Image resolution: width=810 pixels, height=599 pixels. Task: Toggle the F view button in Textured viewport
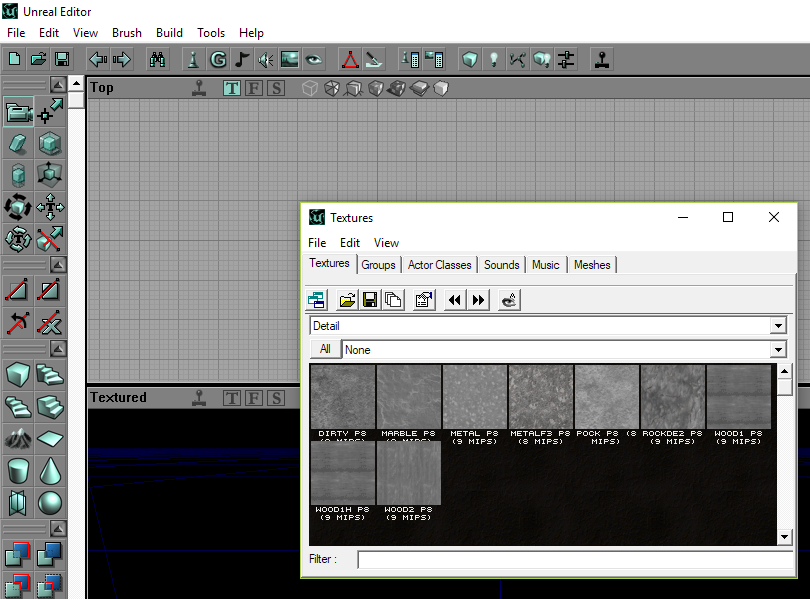pos(254,398)
